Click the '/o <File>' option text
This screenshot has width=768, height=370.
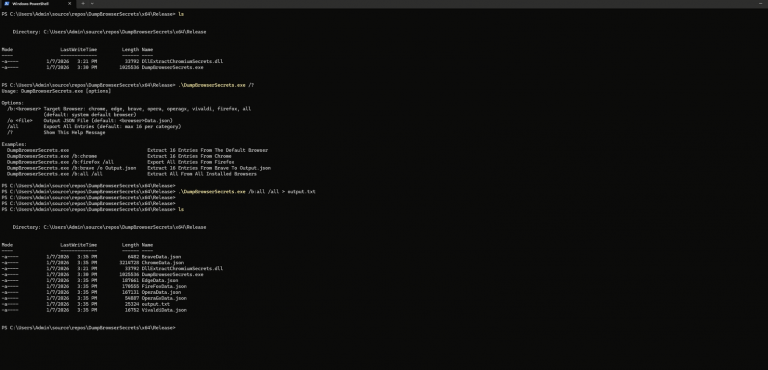(x=20, y=121)
